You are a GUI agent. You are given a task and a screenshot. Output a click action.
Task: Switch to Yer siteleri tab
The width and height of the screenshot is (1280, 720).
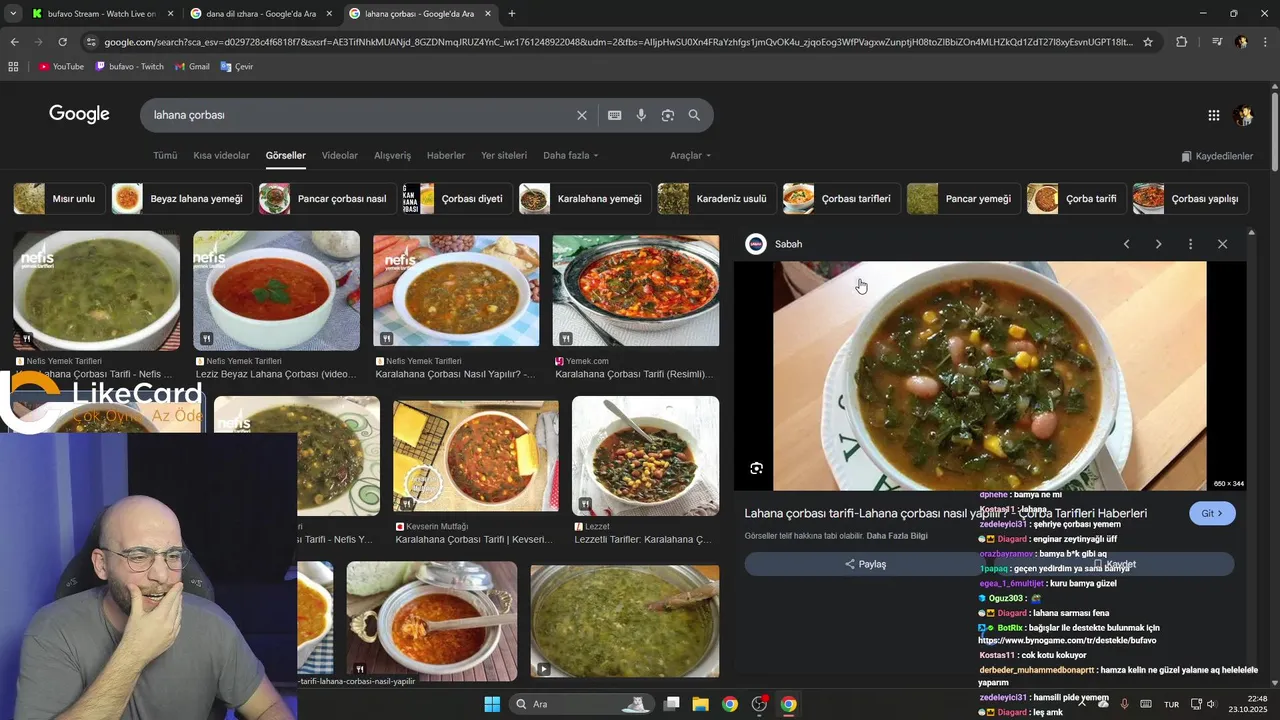click(504, 156)
